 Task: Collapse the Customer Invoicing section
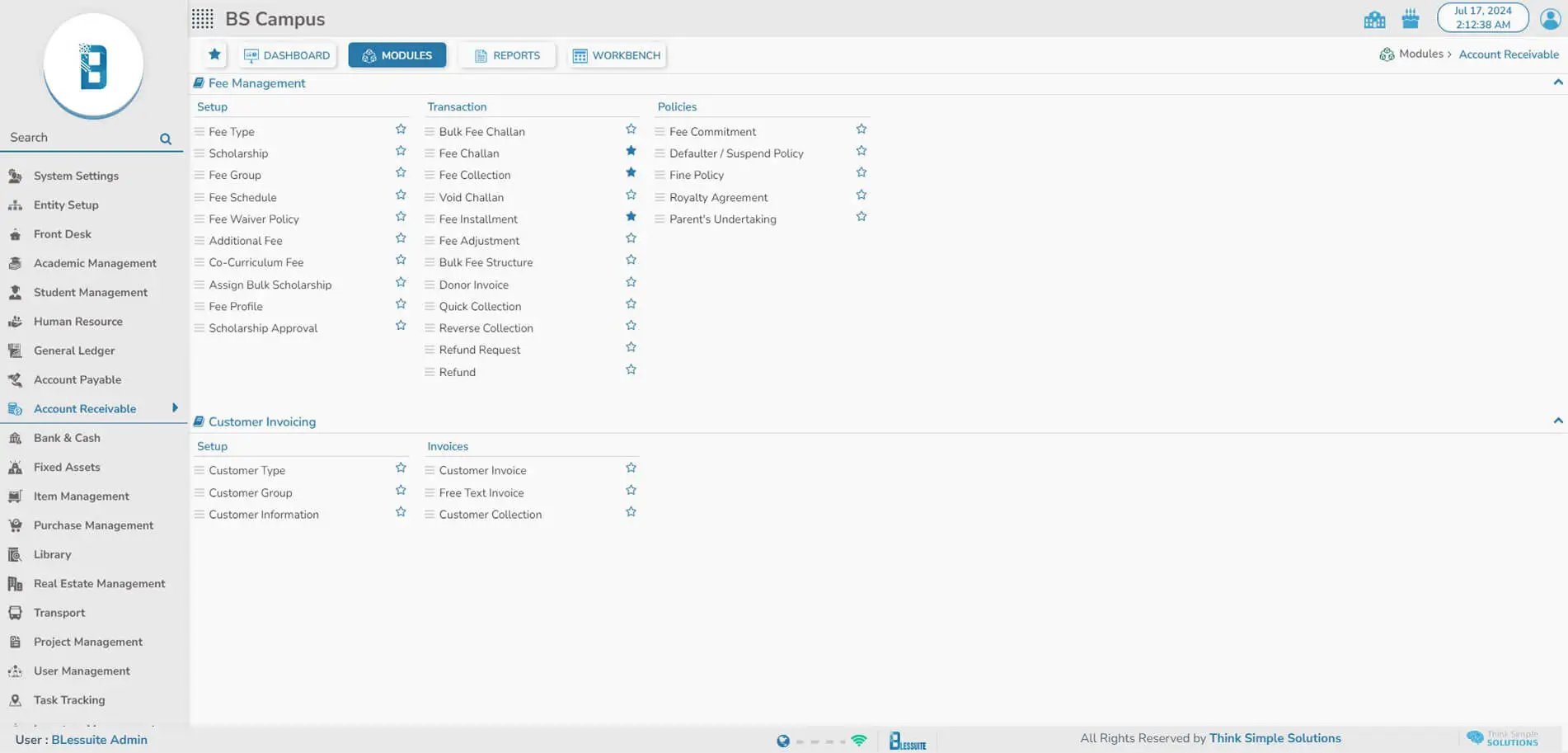tap(1557, 421)
